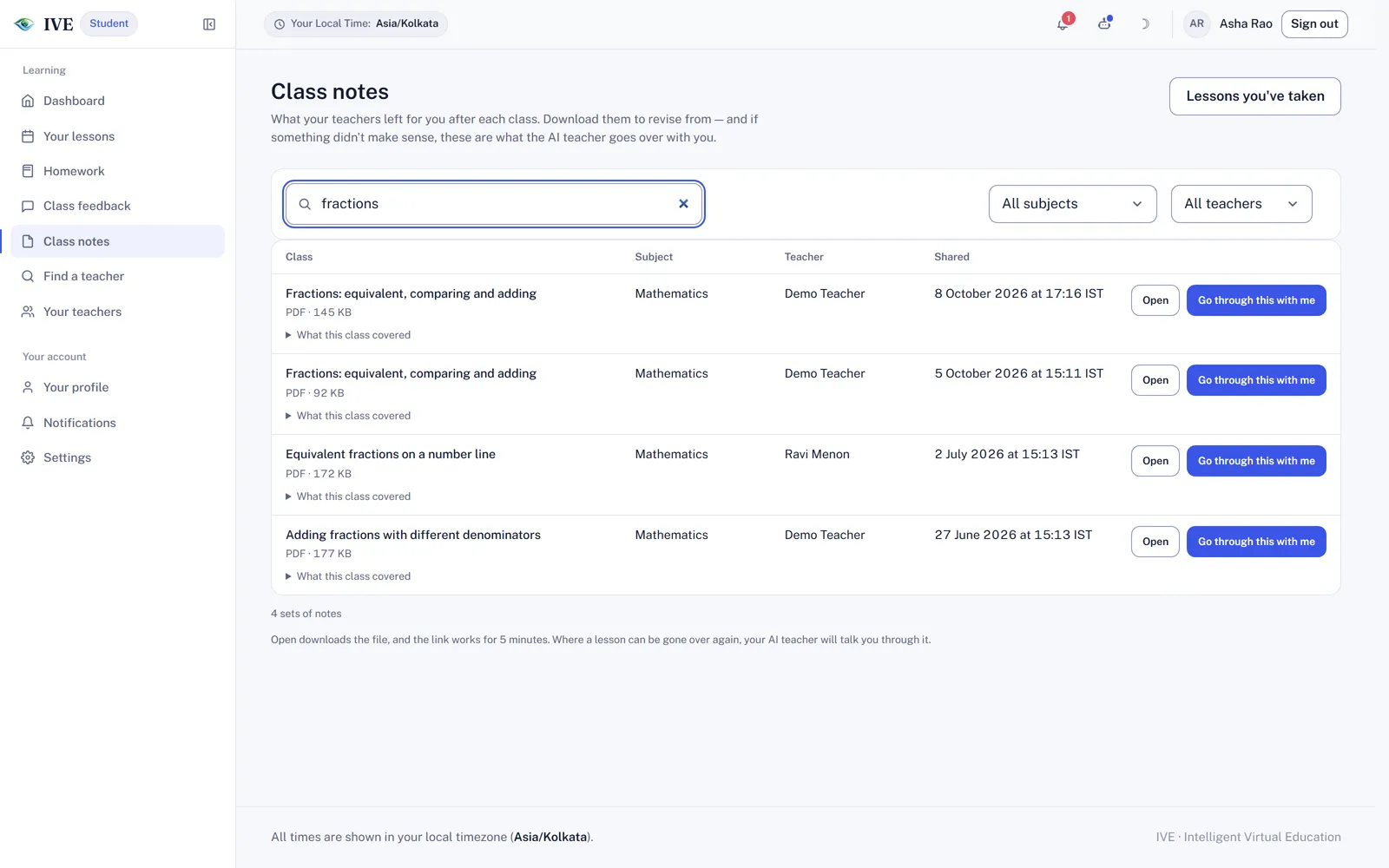
Task: Expand covered topics for different denominators notes
Action: (348, 576)
